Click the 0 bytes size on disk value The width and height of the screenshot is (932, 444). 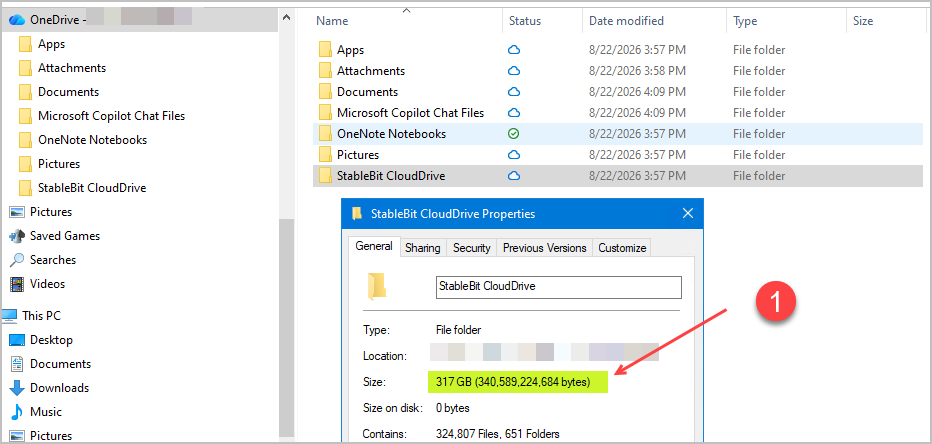click(x=452, y=408)
